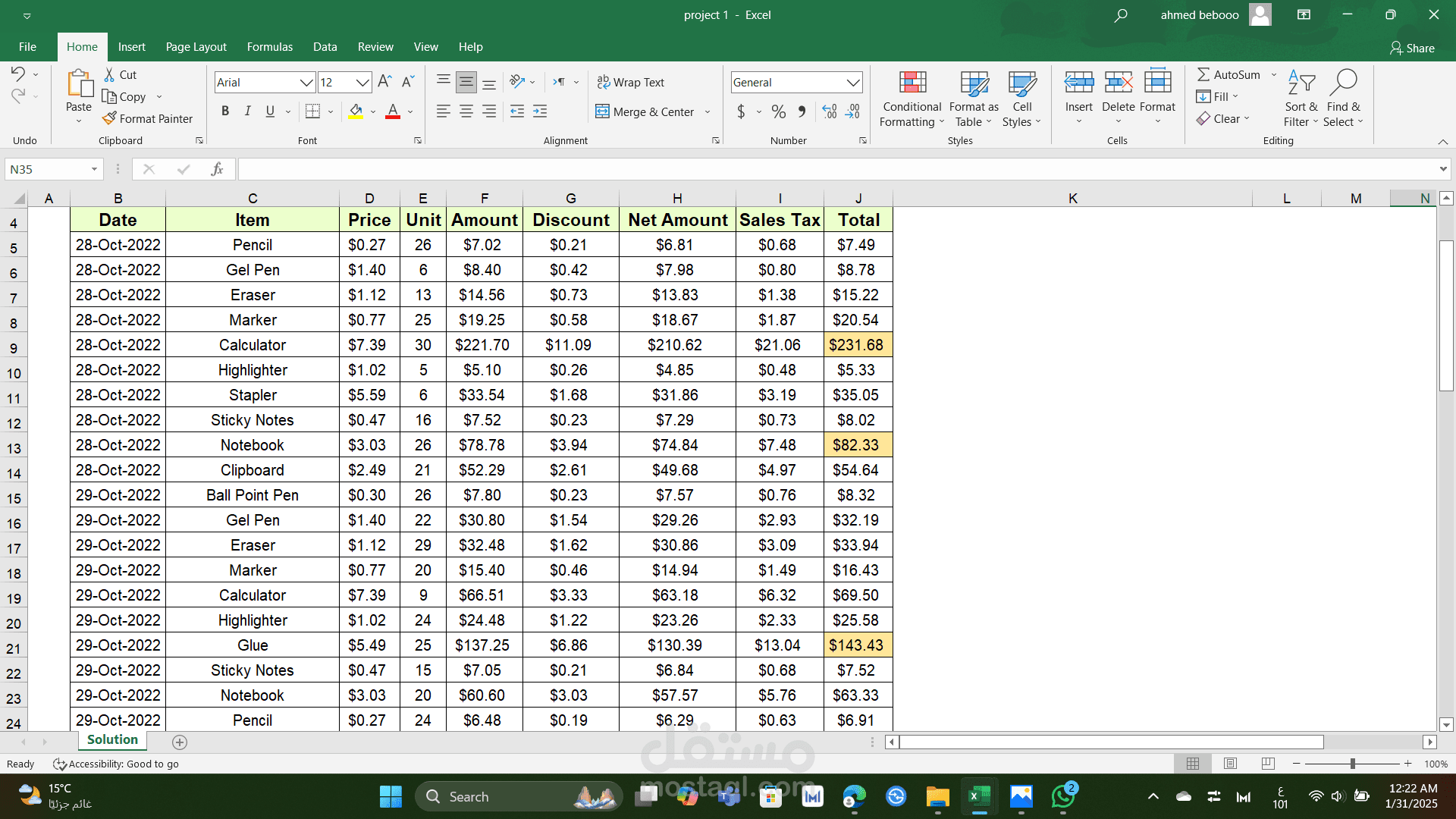Open the Review tab
Viewport: 1456px width, 819px height.
point(375,47)
